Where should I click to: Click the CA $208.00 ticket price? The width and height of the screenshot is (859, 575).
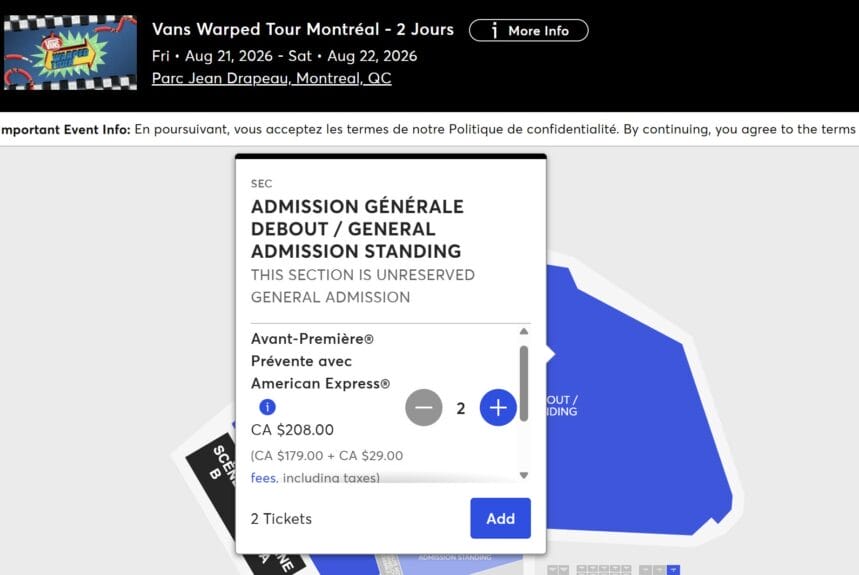[292, 430]
